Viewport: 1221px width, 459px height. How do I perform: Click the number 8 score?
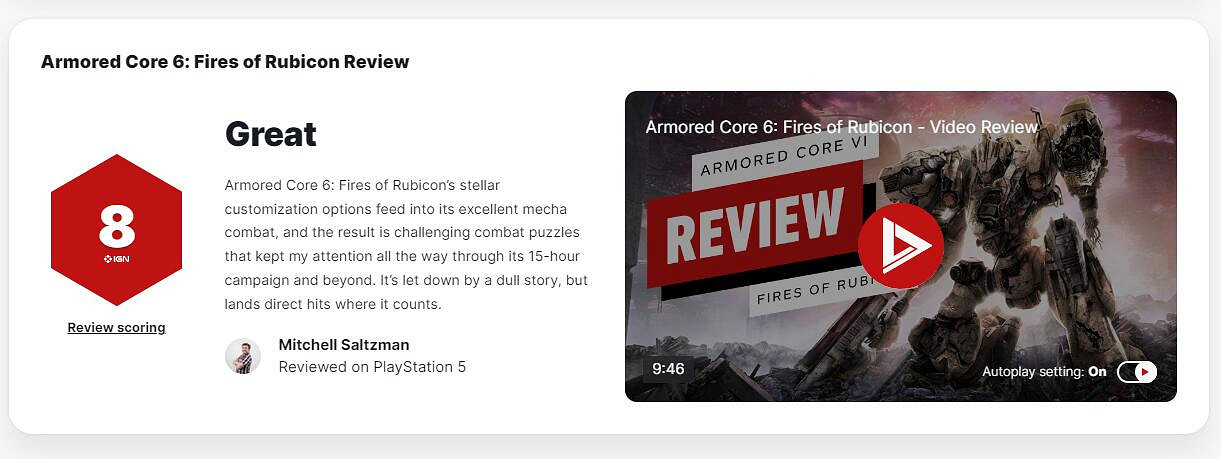116,227
